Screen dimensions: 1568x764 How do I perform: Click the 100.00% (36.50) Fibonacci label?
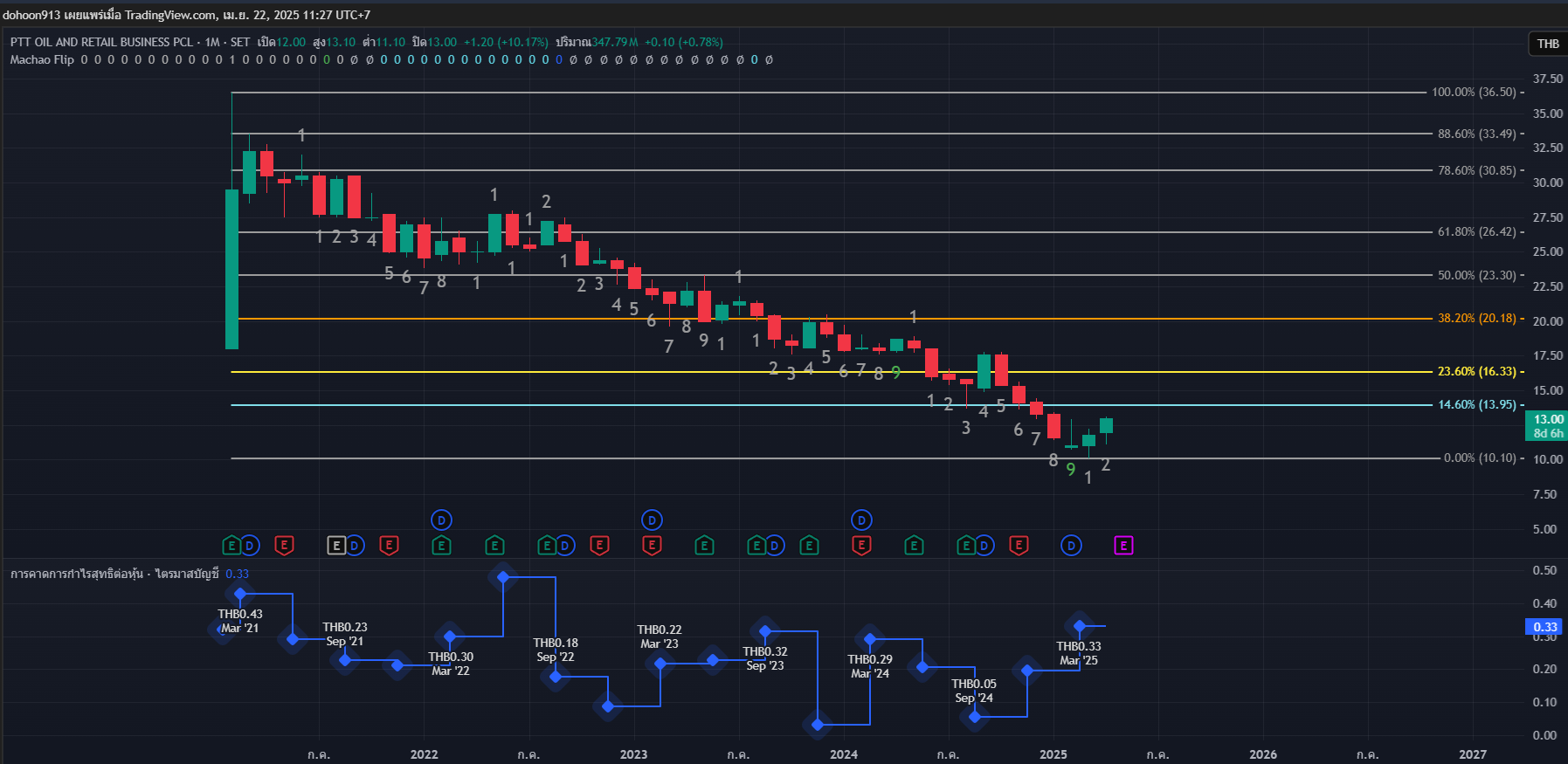point(1474,92)
